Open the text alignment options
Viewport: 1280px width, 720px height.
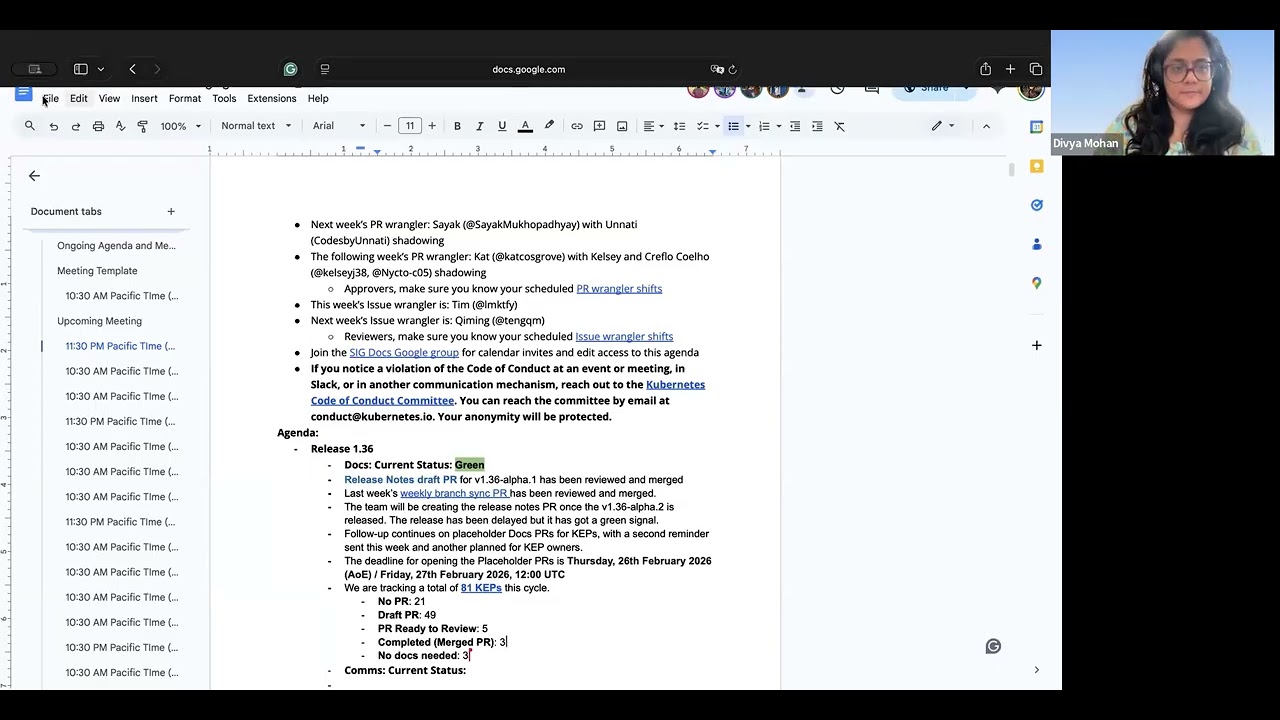653,126
